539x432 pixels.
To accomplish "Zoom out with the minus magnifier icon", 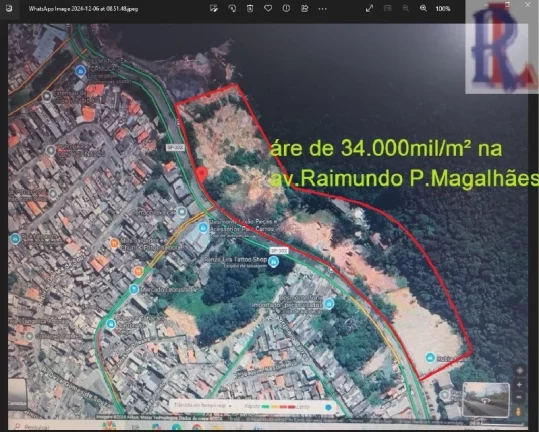I will [x=406, y=8].
